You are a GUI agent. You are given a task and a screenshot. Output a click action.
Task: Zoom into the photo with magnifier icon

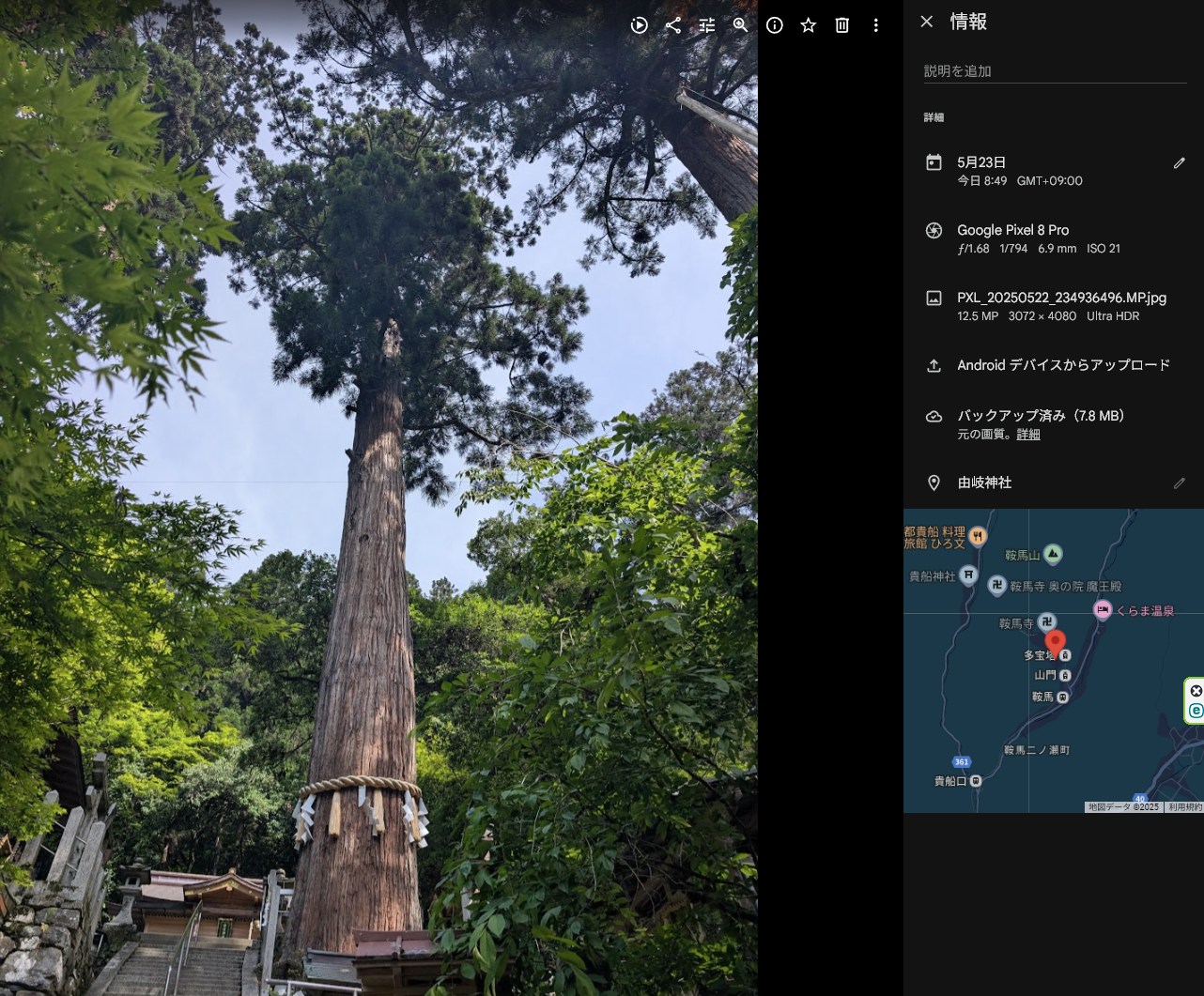pyautogui.click(x=740, y=25)
